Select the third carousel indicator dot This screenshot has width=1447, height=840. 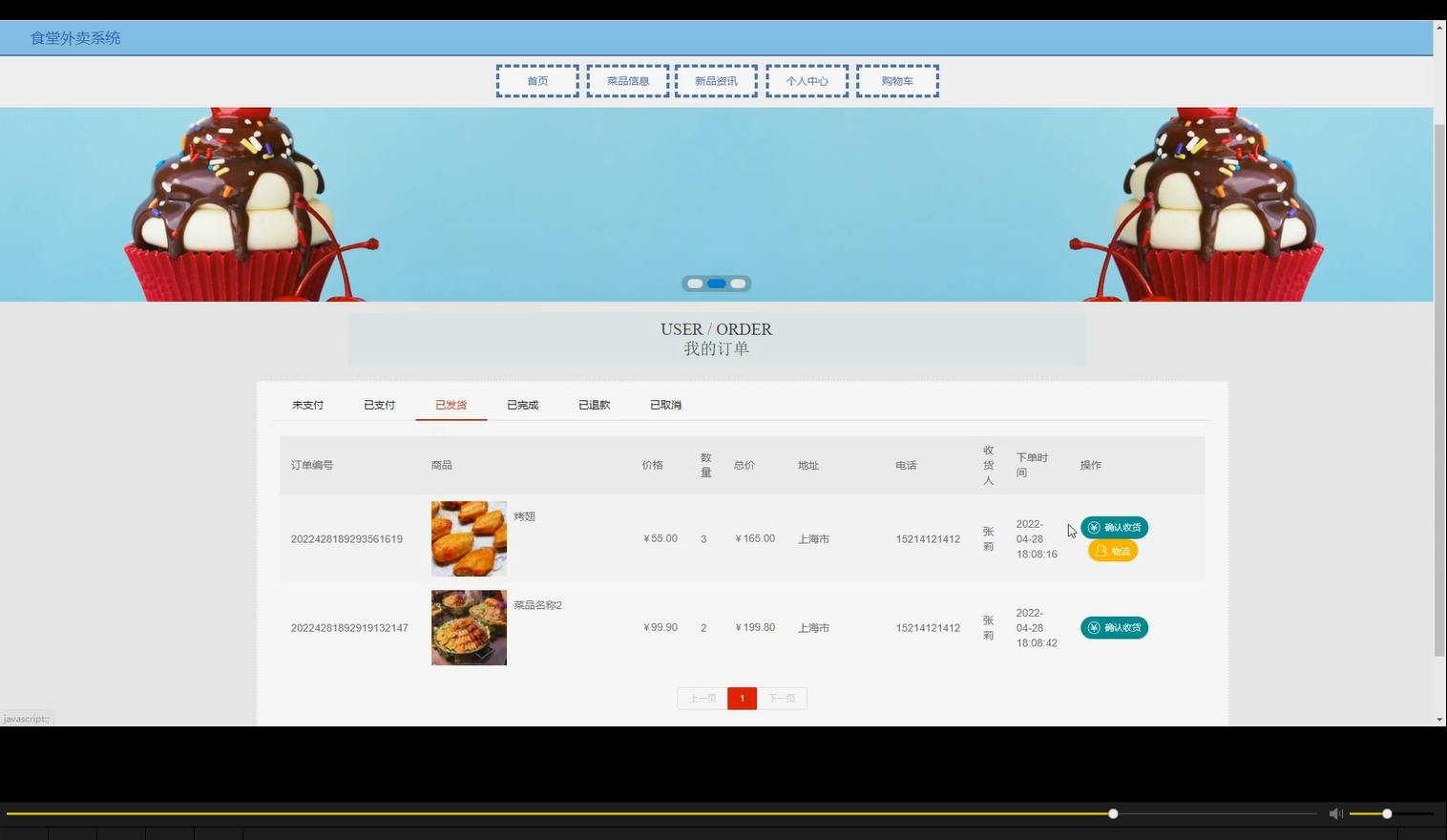point(738,283)
